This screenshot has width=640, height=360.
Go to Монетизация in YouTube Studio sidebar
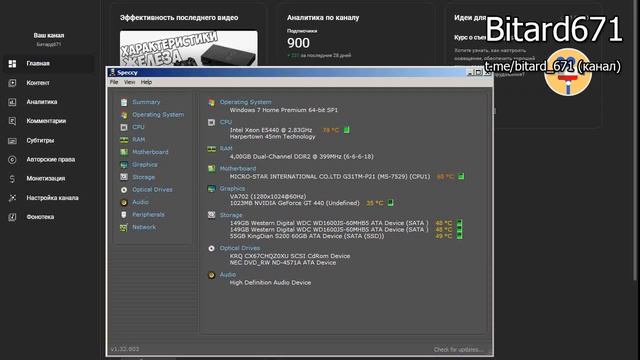[46, 179]
